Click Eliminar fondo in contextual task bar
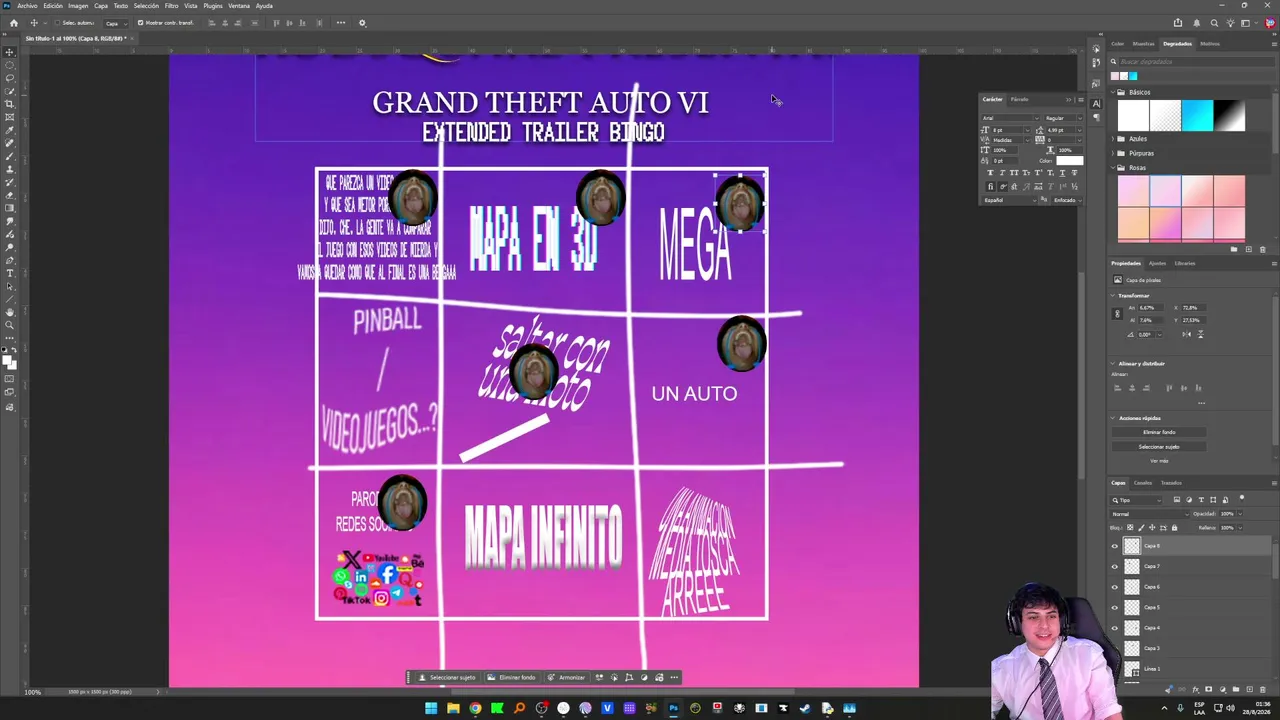 tap(511, 677)
